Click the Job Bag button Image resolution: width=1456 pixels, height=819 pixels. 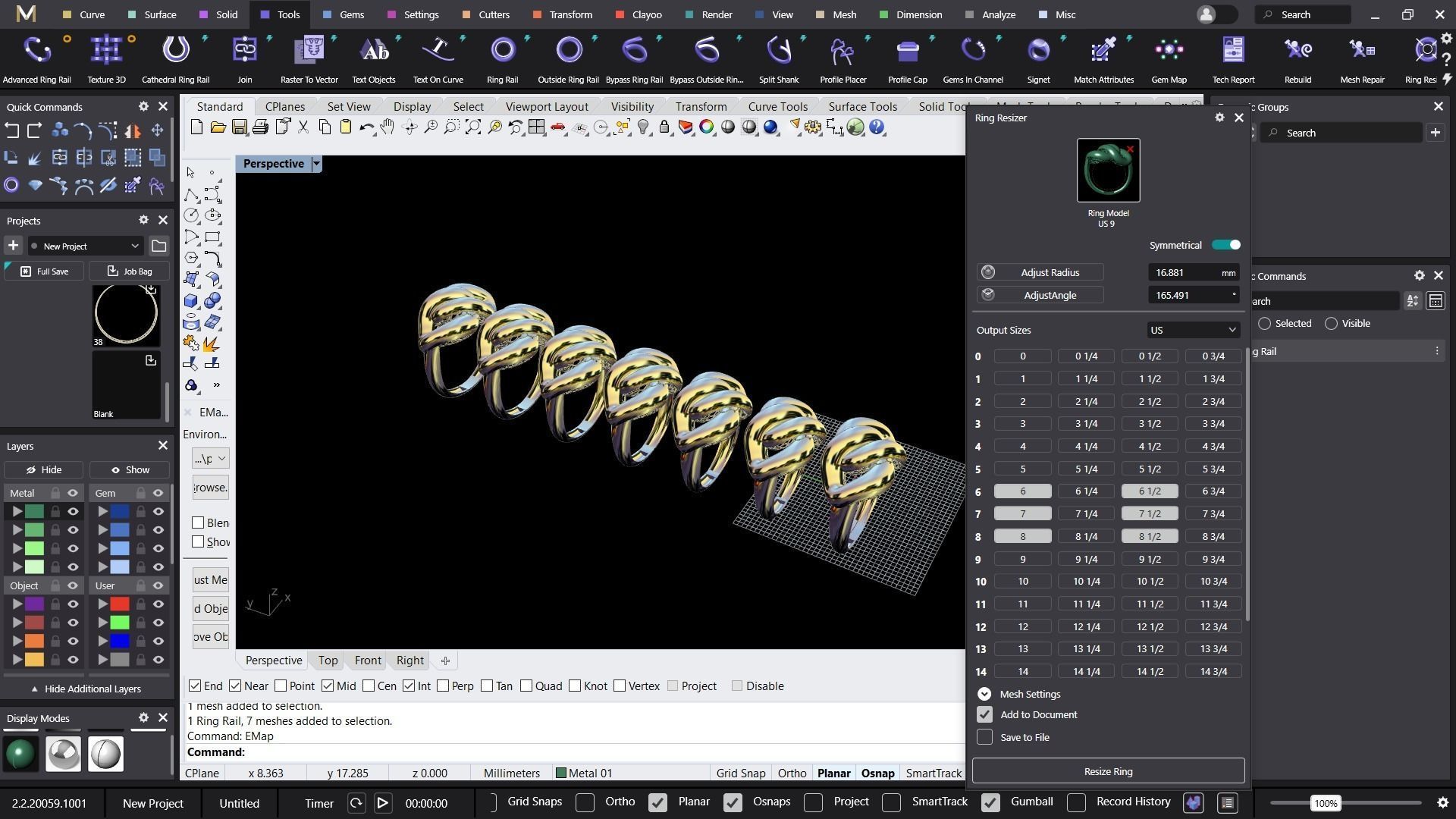[129, 271]
